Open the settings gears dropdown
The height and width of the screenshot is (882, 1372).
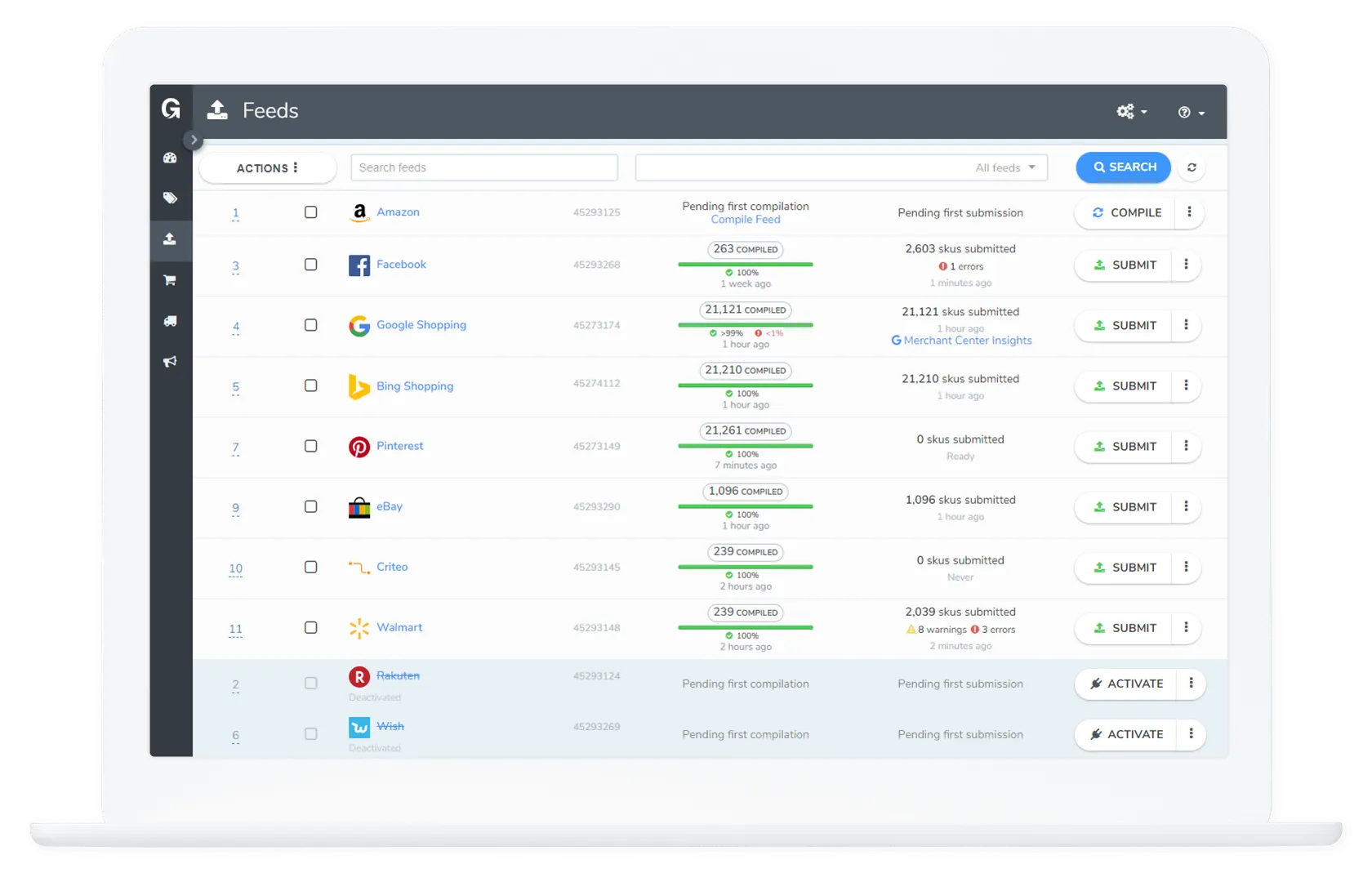tap(1132, 112)
